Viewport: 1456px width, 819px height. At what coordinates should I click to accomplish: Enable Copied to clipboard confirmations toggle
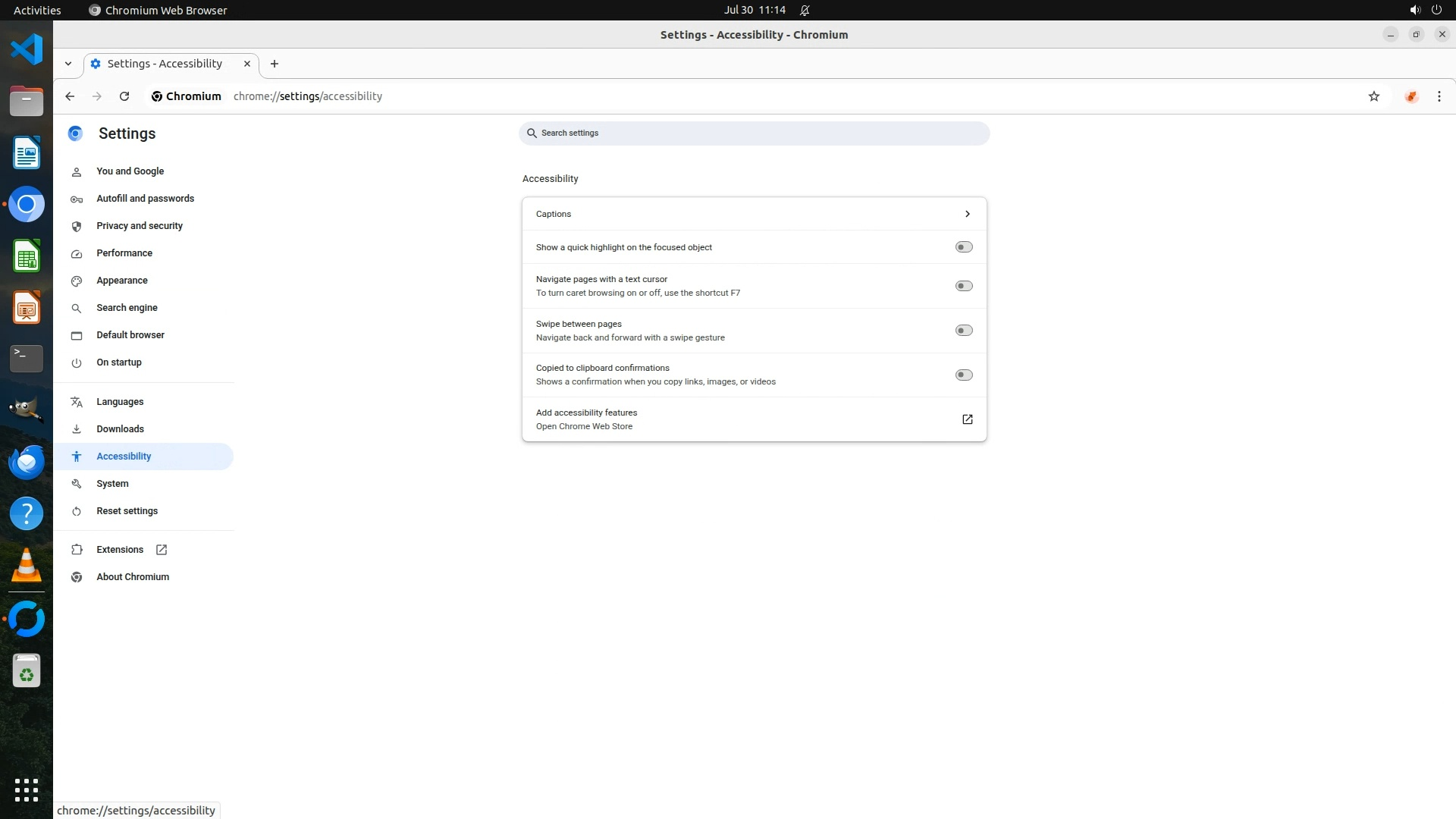[963, 375]
